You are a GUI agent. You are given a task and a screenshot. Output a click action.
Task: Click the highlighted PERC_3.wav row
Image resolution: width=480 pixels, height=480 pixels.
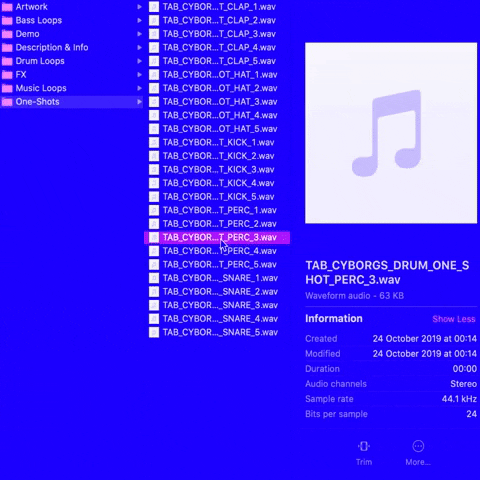[217, 237]
